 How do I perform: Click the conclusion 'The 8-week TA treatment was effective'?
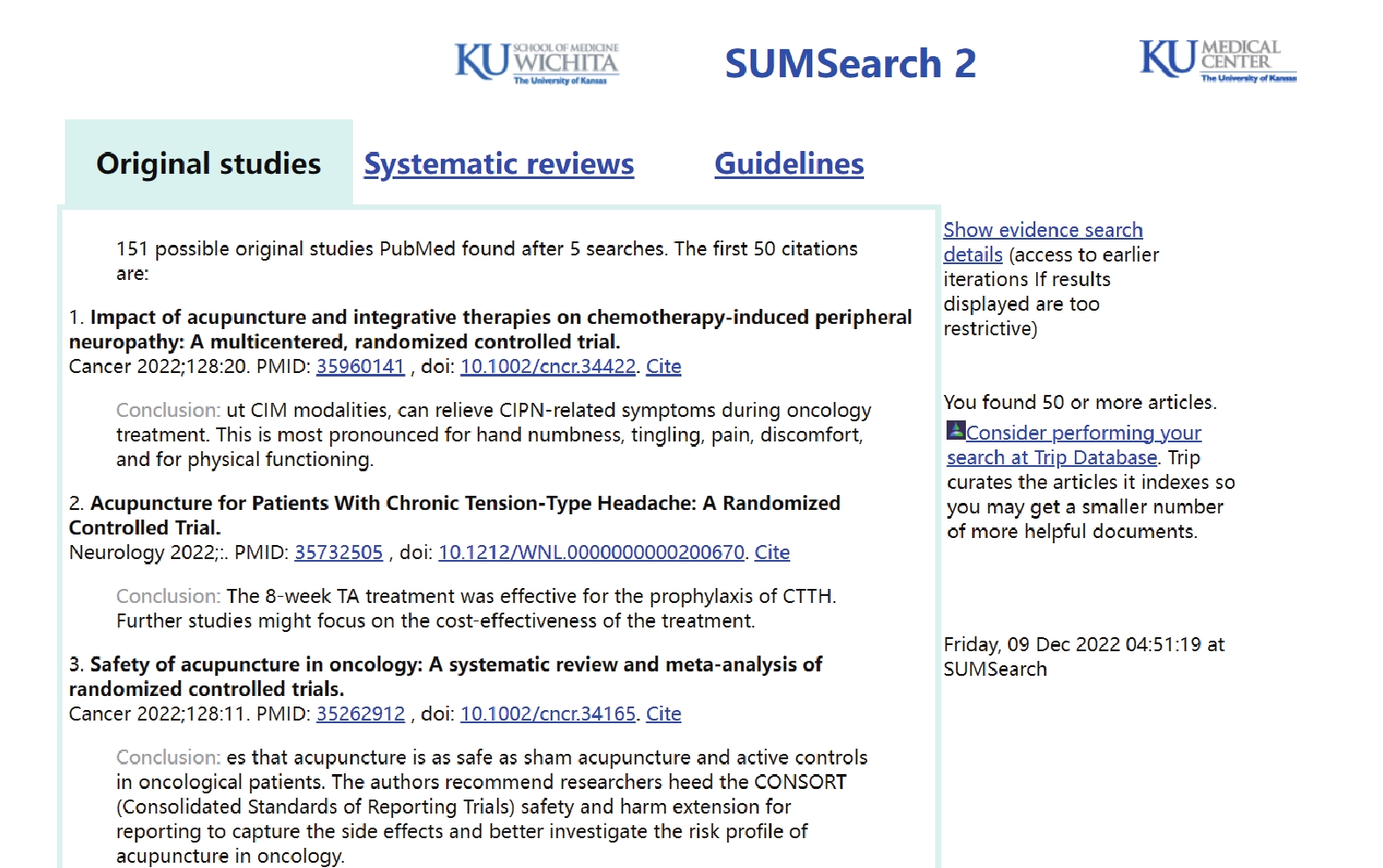coord(476,608)
